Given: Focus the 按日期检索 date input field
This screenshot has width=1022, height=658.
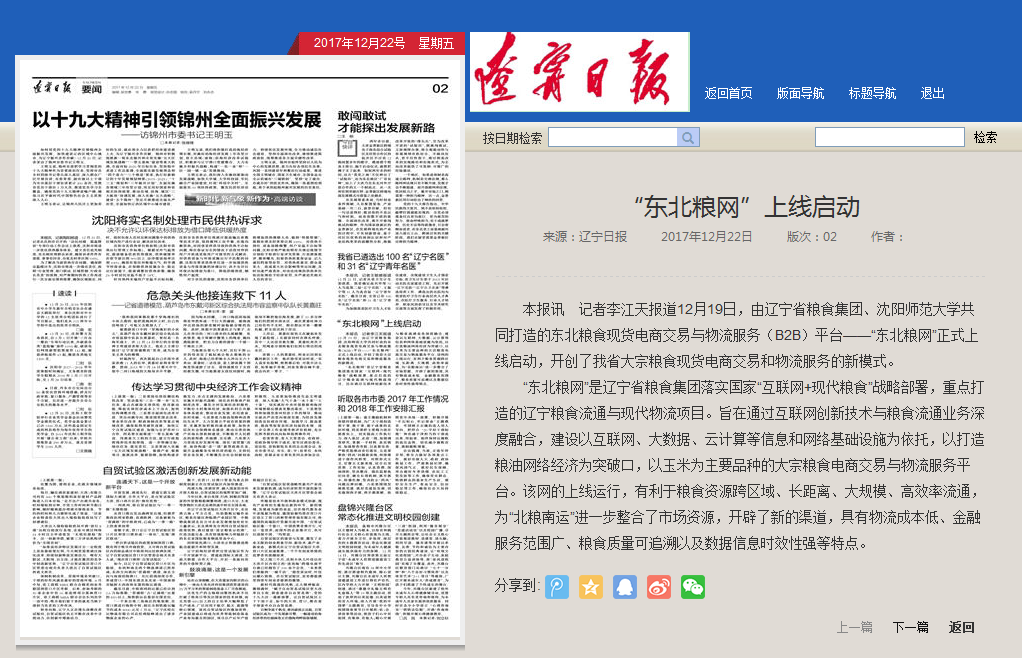Looking at the screenshot, I should pyautogui.click(x=612, y=138).
